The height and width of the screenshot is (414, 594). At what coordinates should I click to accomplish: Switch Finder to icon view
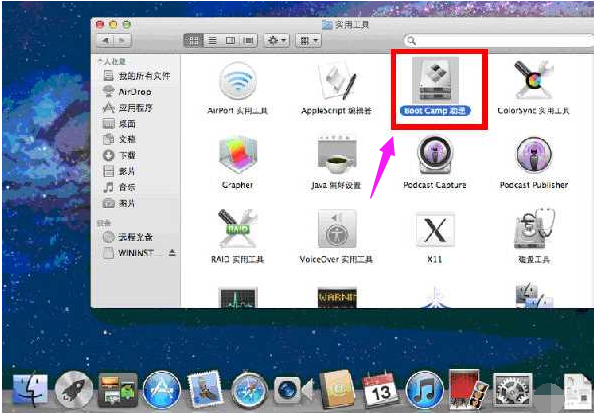pos(193,40)
